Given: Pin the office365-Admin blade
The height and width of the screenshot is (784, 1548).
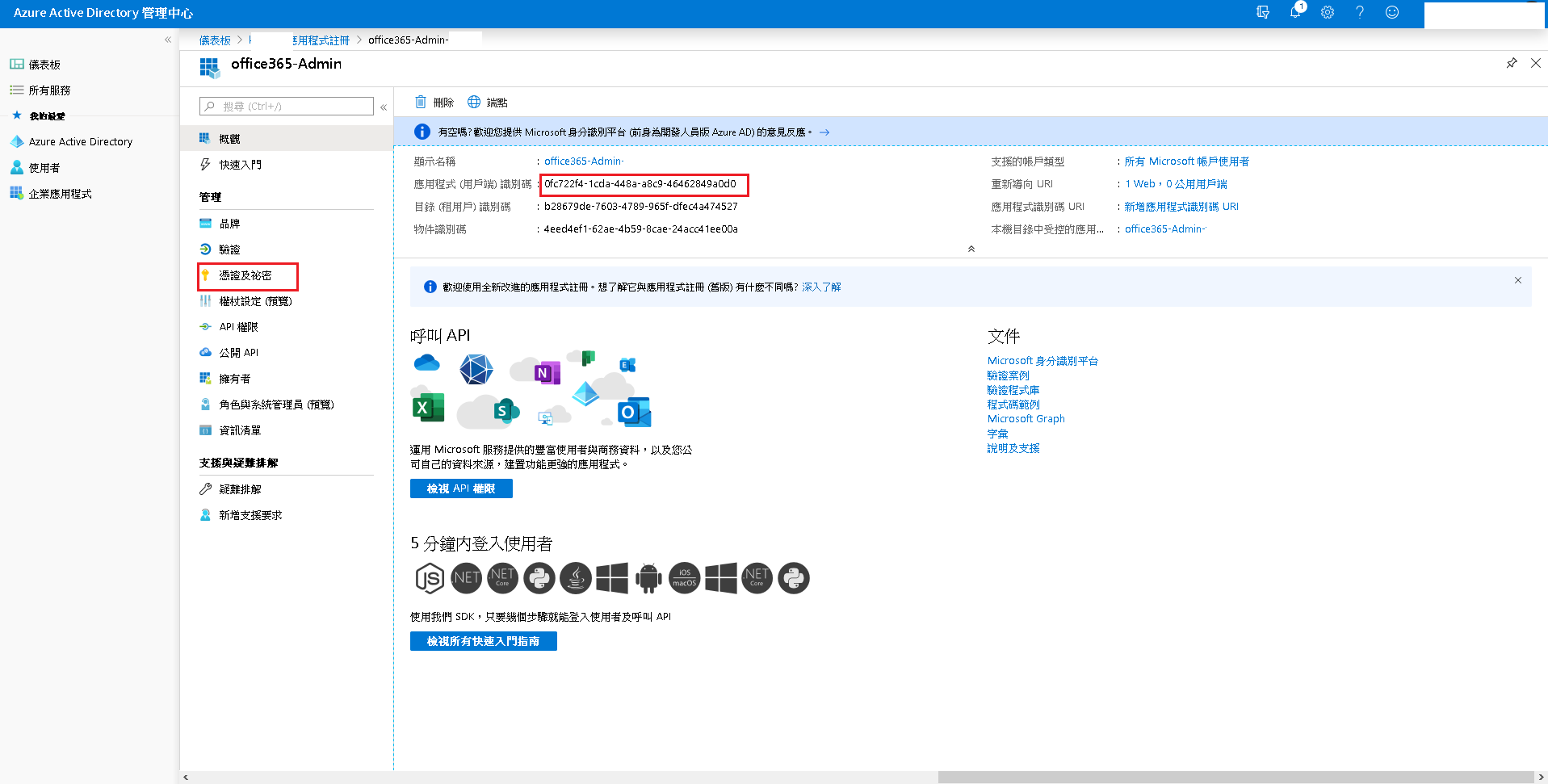Looking at the screenshot, I should click(1512, 63).
